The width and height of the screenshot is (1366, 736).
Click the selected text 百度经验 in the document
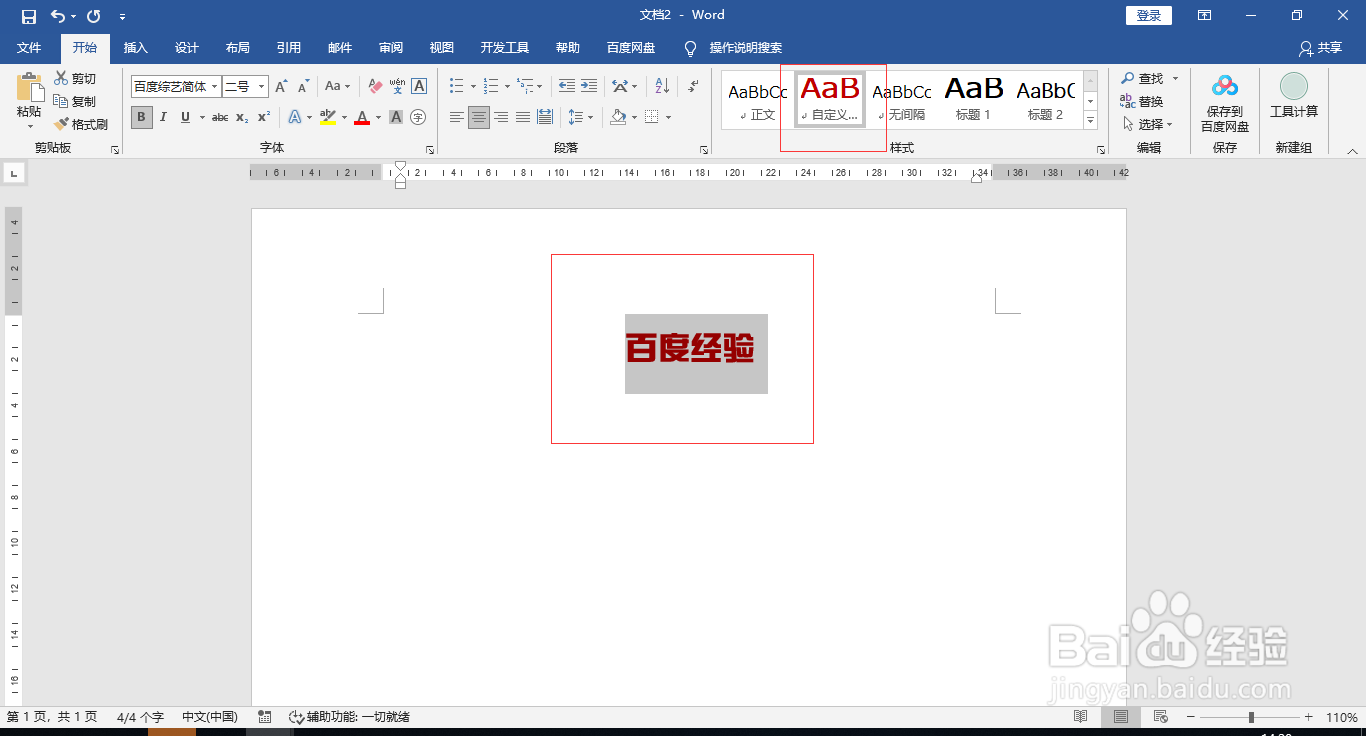[x=690, y=349]
